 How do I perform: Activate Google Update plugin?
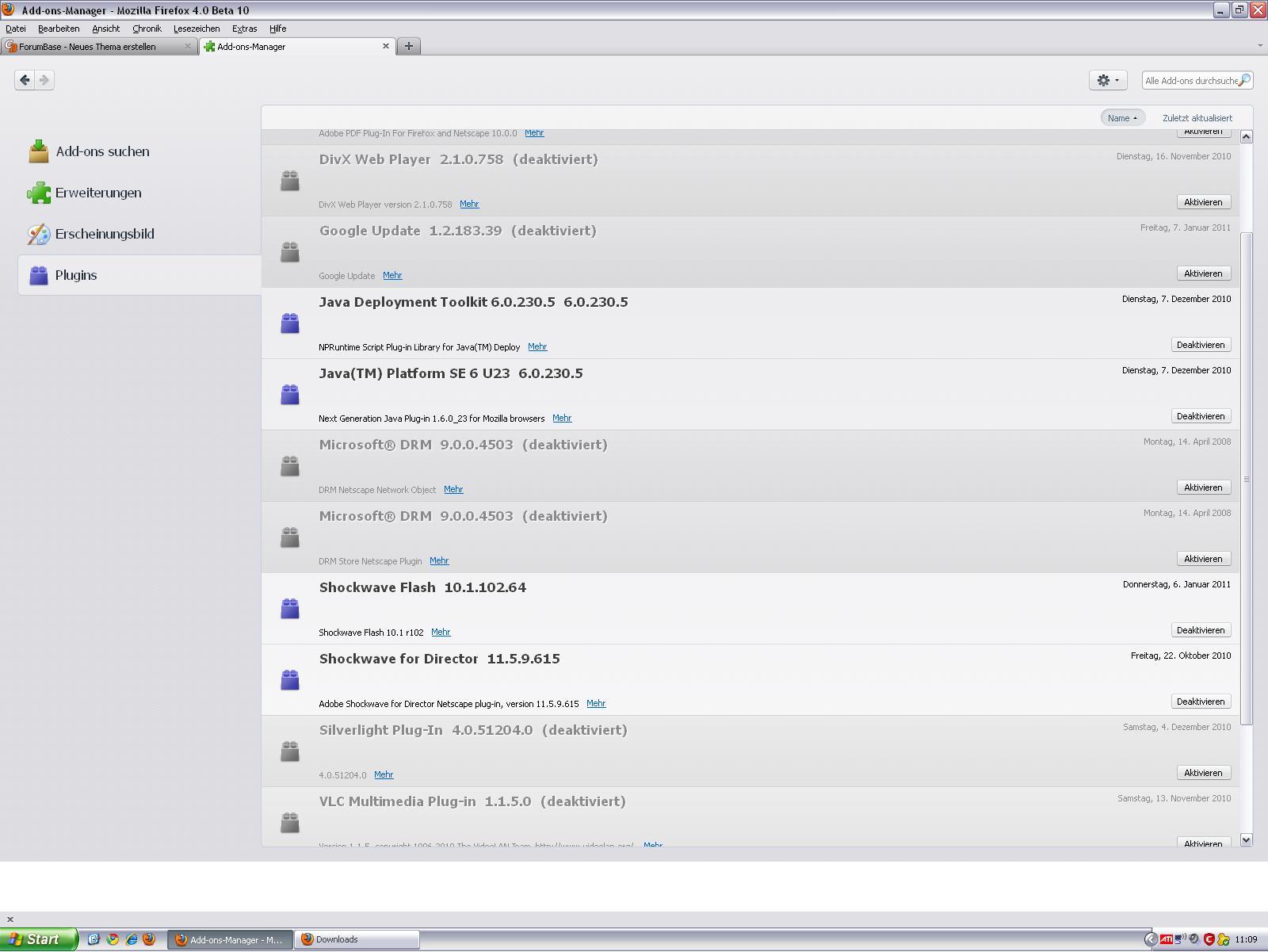pyautogui.click(x=1203, y=273)
